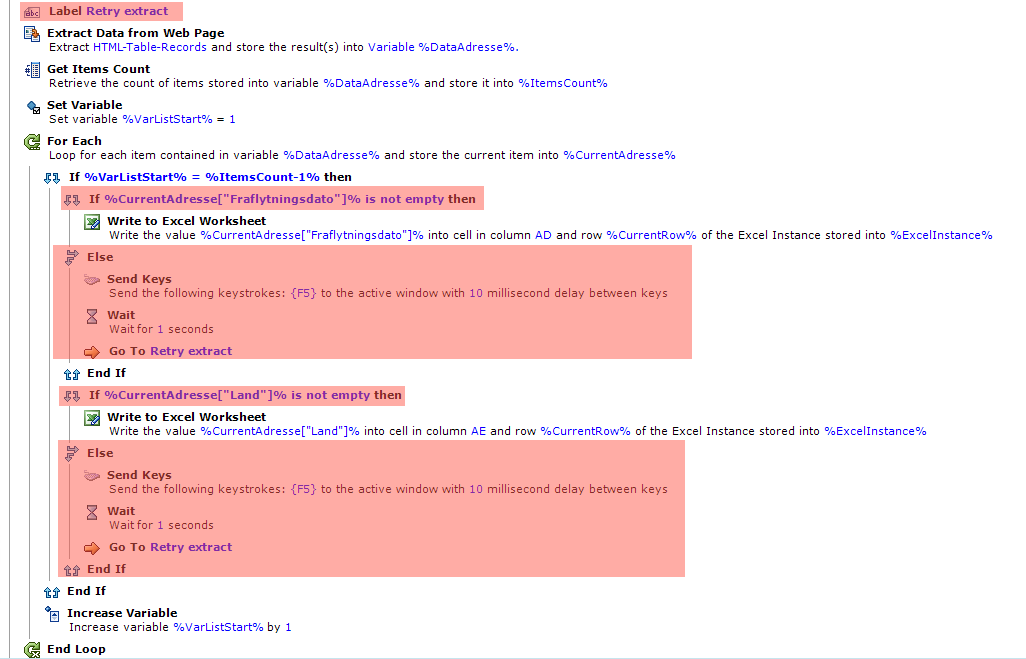Select the Increase Variable action title

point(122,613)
